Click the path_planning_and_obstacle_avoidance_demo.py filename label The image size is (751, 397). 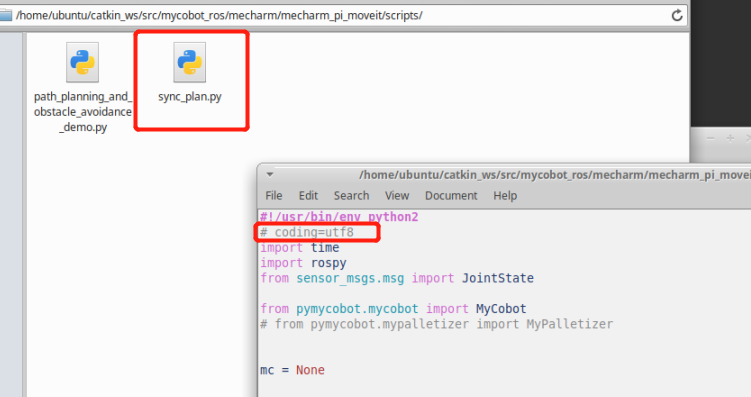point(82,112)
